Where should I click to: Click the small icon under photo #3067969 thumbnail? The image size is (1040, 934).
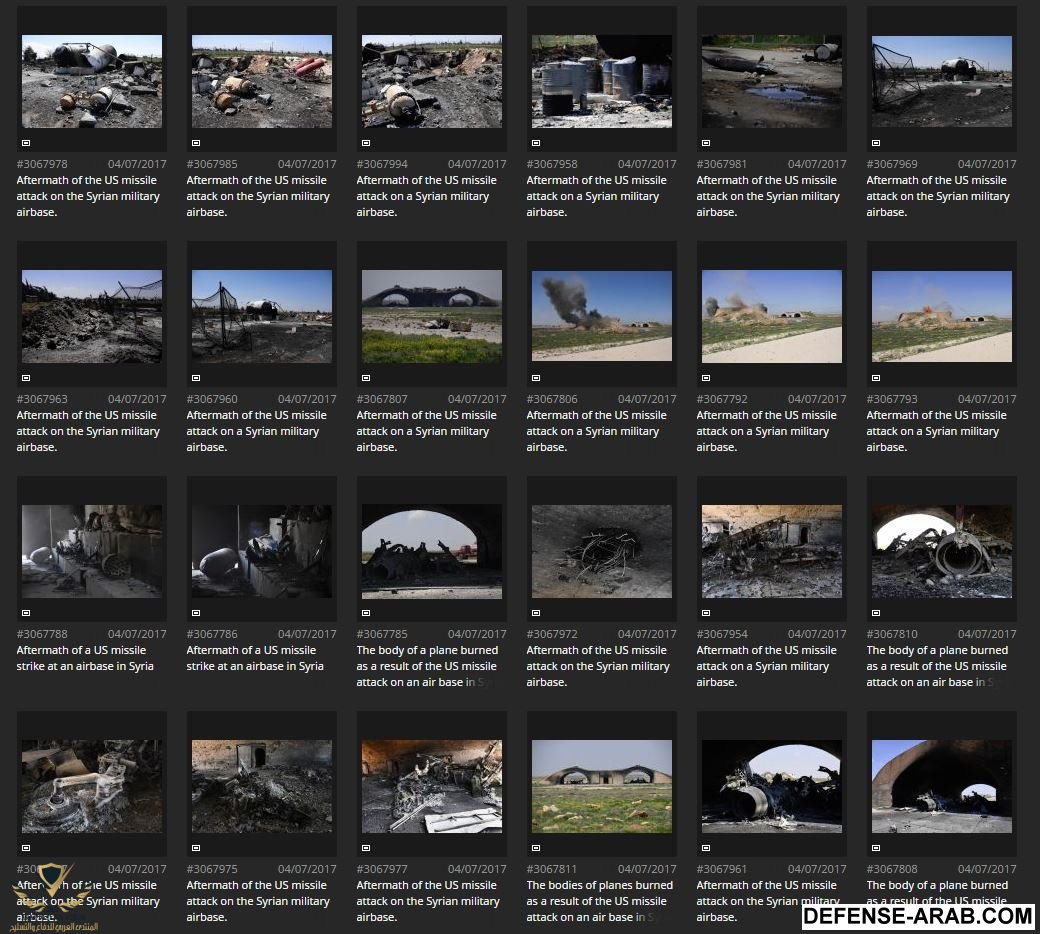pos(876,143)
